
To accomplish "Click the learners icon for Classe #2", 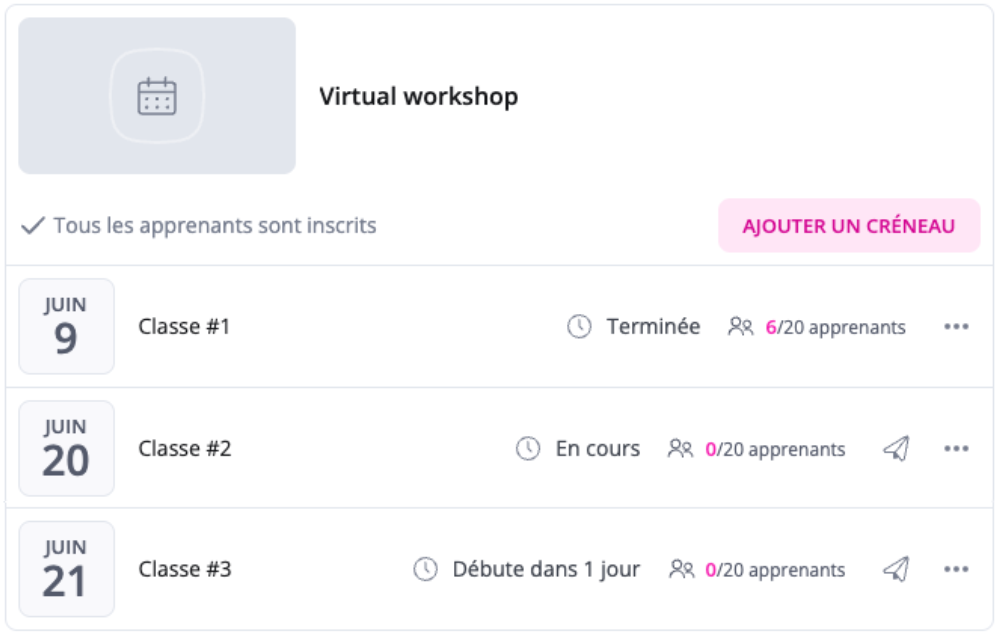I will coord(680,449).
